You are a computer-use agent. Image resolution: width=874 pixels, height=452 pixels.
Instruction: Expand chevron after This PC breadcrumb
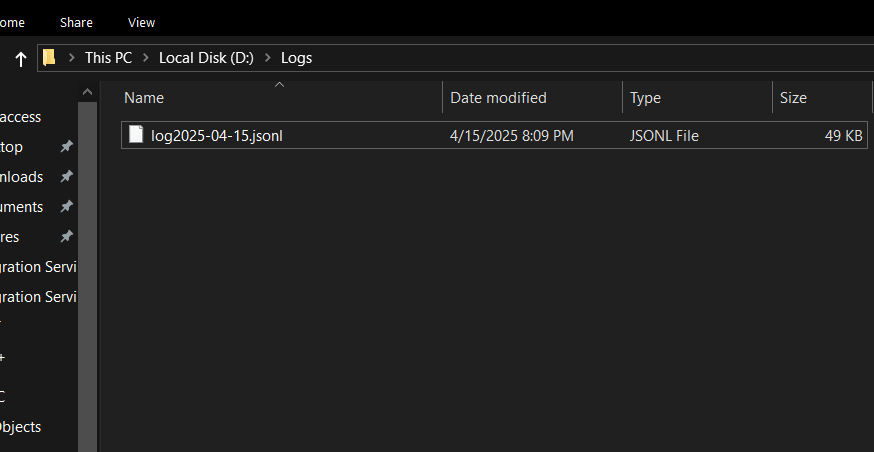(145, 58)
